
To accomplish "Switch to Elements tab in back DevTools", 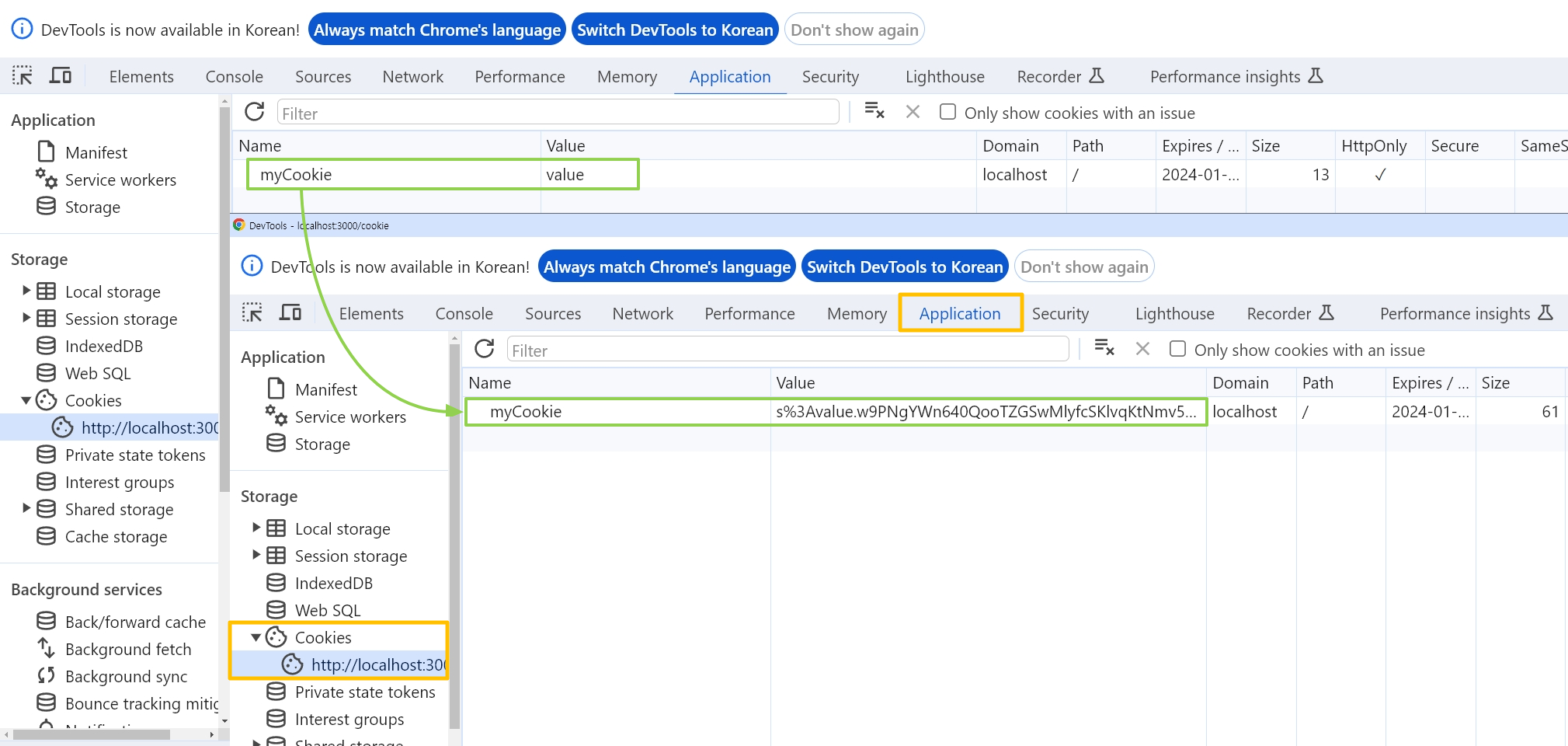I will (141, 76).
